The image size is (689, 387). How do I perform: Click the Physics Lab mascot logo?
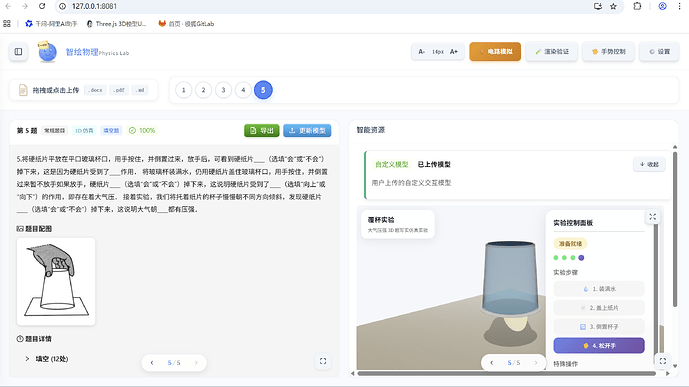pos(47,52)
